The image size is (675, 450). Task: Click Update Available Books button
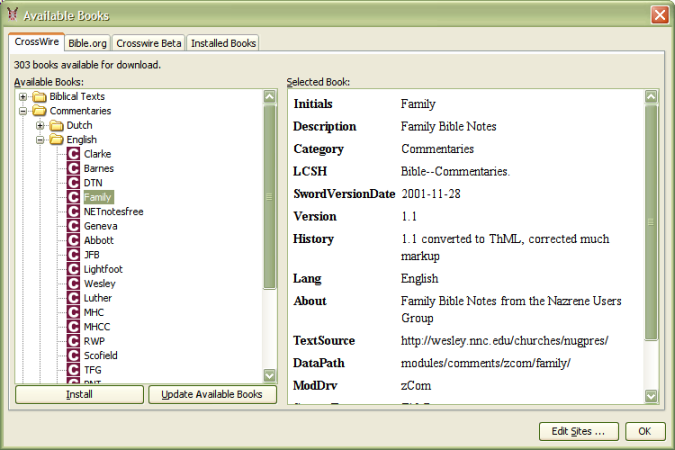[x=212, y=394]
